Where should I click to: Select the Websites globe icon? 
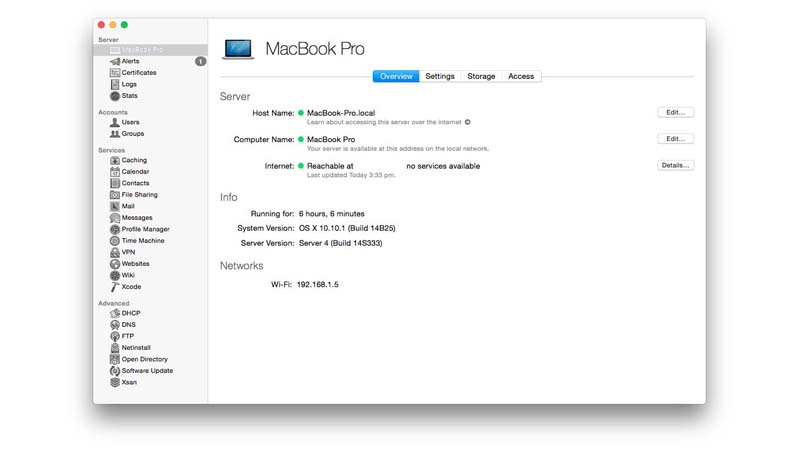(x=115, y=264)
